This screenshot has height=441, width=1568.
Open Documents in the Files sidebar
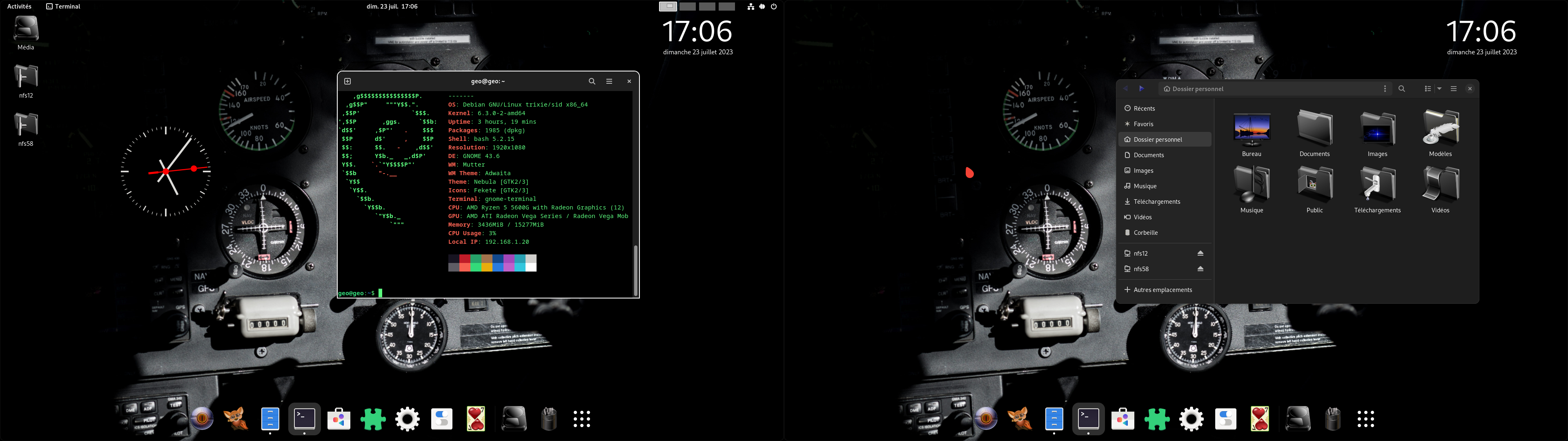point(1165,155)
